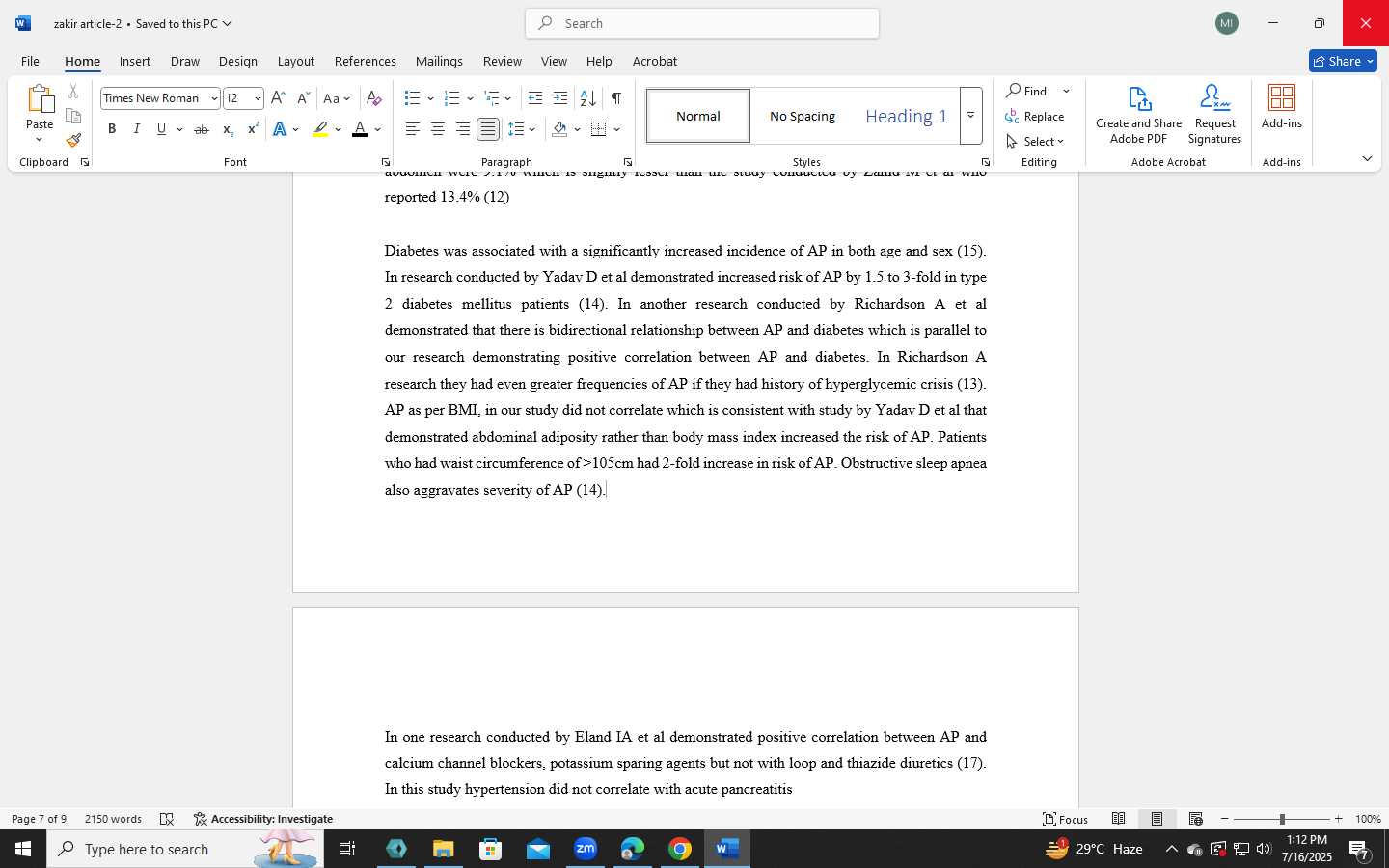Click the Numbering list icon
Screen dimensions: 1389x868
coord(451,98)
